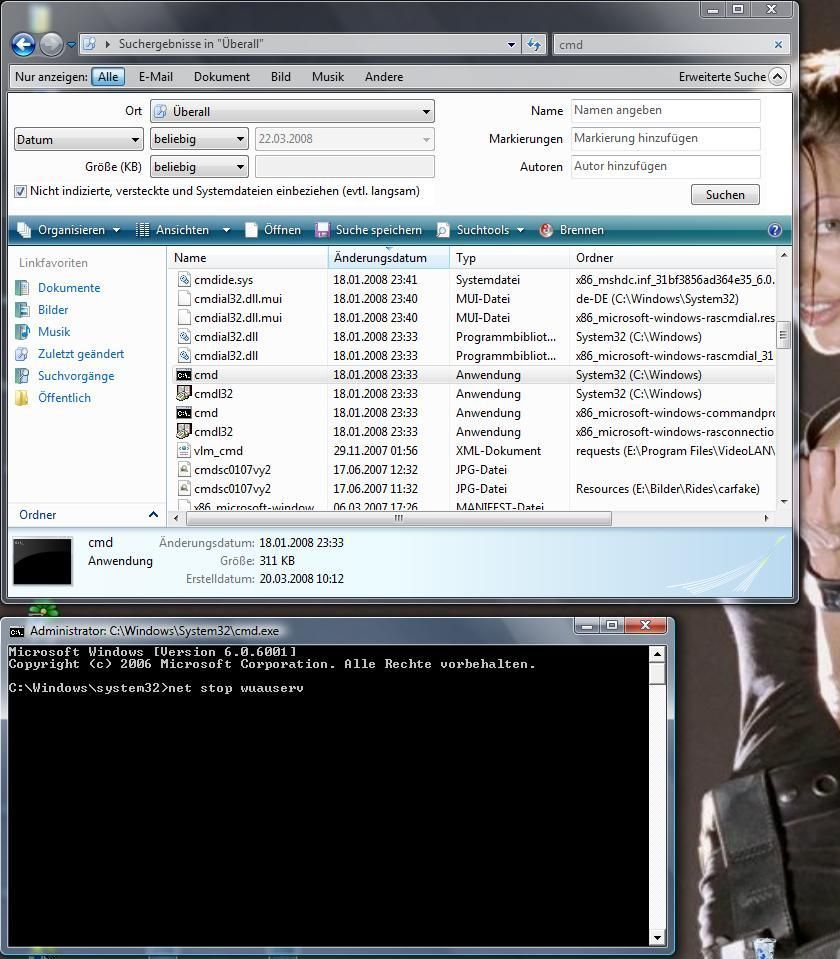
Task: Open the Datum type dropdown
Action: click(x=78, y=139)
